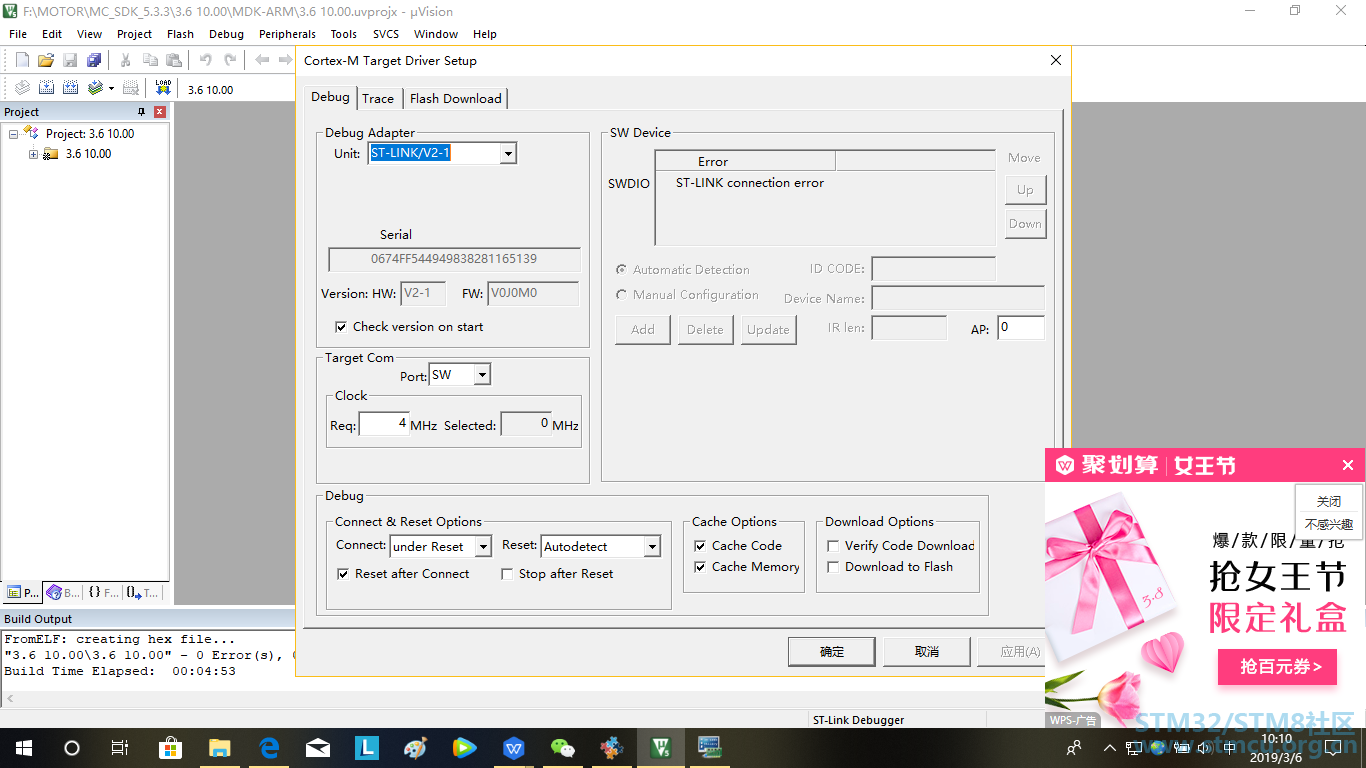The image size is (1366, 768).
Task: Switch to the Trace tab
Action: (x=378, y=98)
